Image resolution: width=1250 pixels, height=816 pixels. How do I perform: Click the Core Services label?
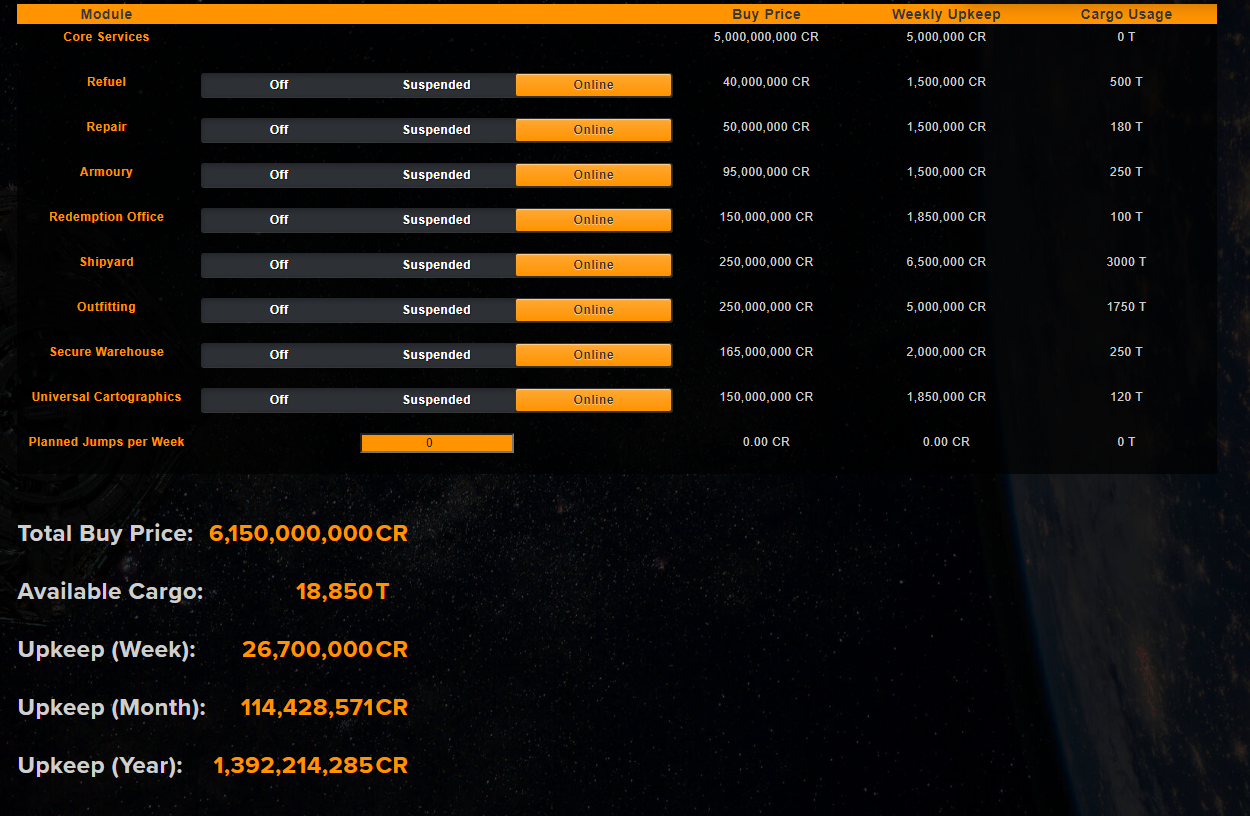pos(106,37)
